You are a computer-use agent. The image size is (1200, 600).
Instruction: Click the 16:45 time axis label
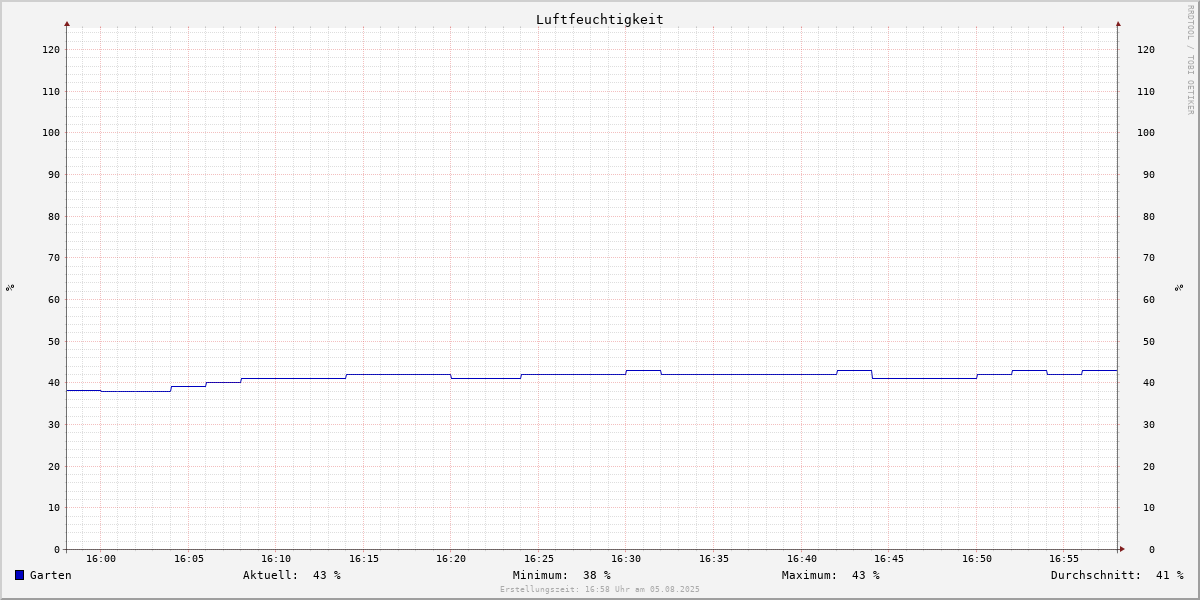(x=889, y=558)
